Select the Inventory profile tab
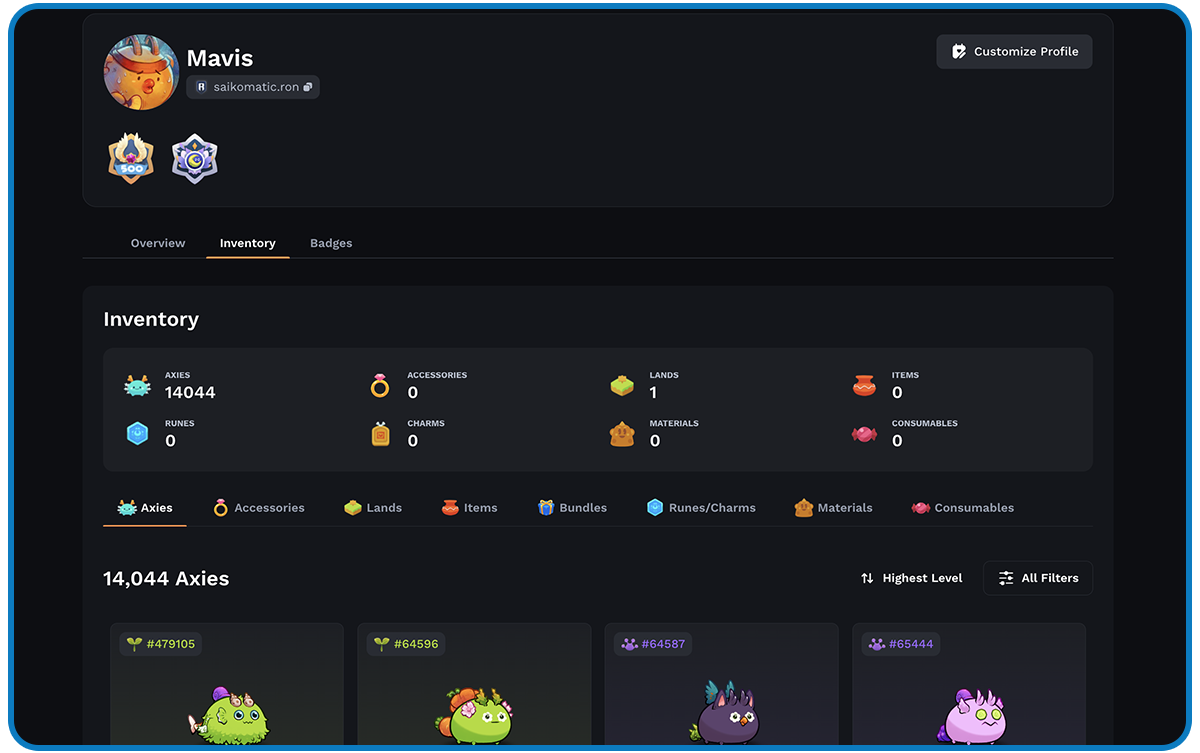Viewport: 1200px width, 753px height. [x=248, y=243]
